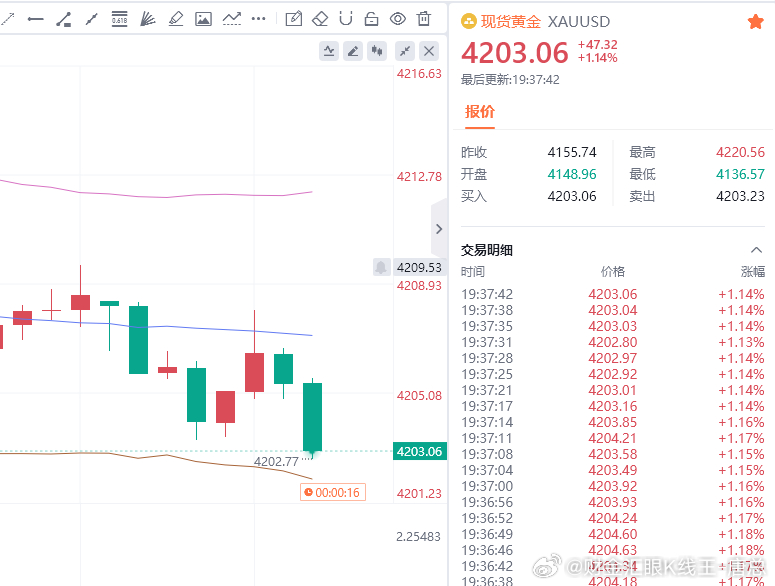Click the low label 4202.77 on chart
Image resolution: width=775 pixels, height=586 pixels.
click(276, 461)
